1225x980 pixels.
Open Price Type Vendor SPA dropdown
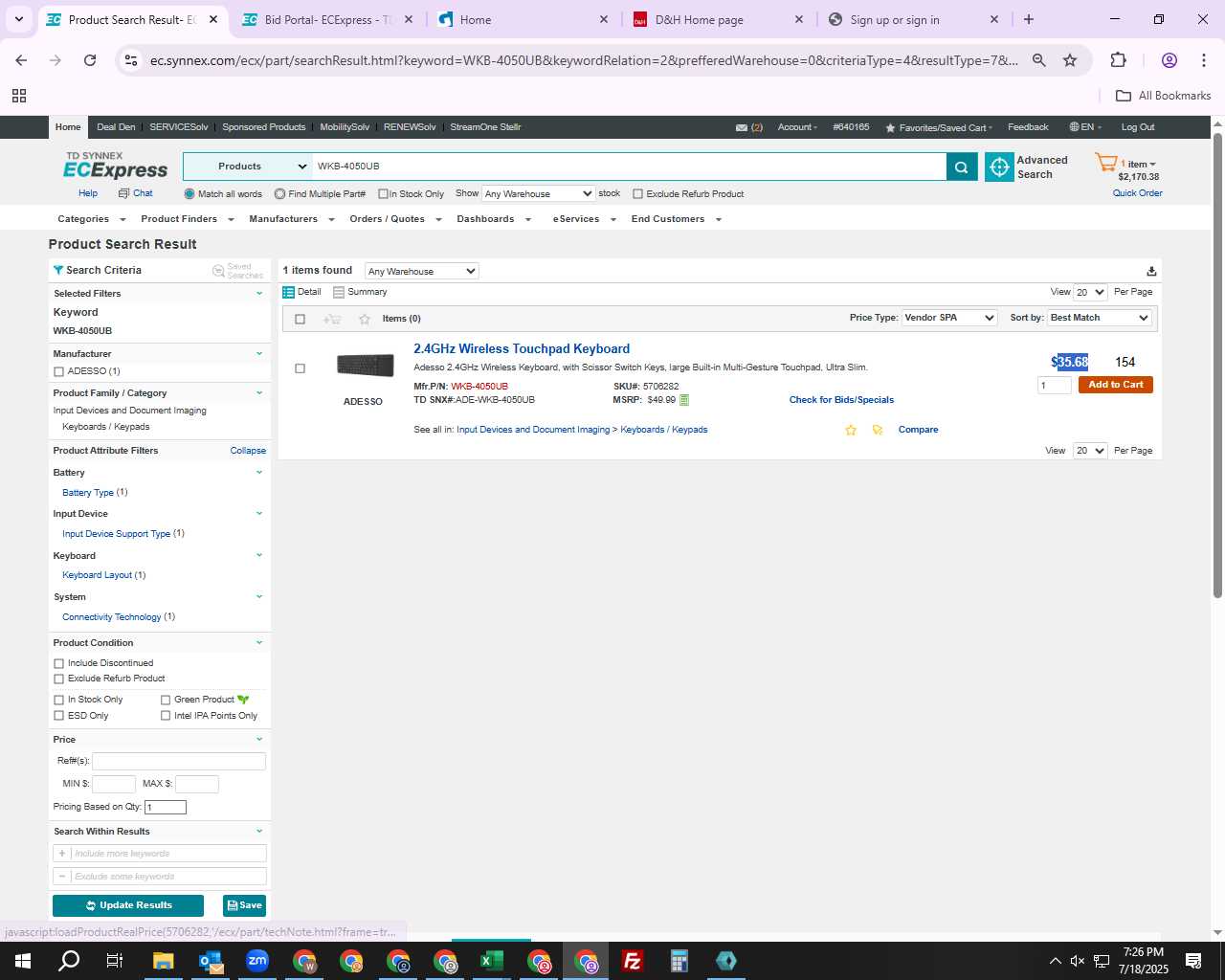tap(949, 318)
